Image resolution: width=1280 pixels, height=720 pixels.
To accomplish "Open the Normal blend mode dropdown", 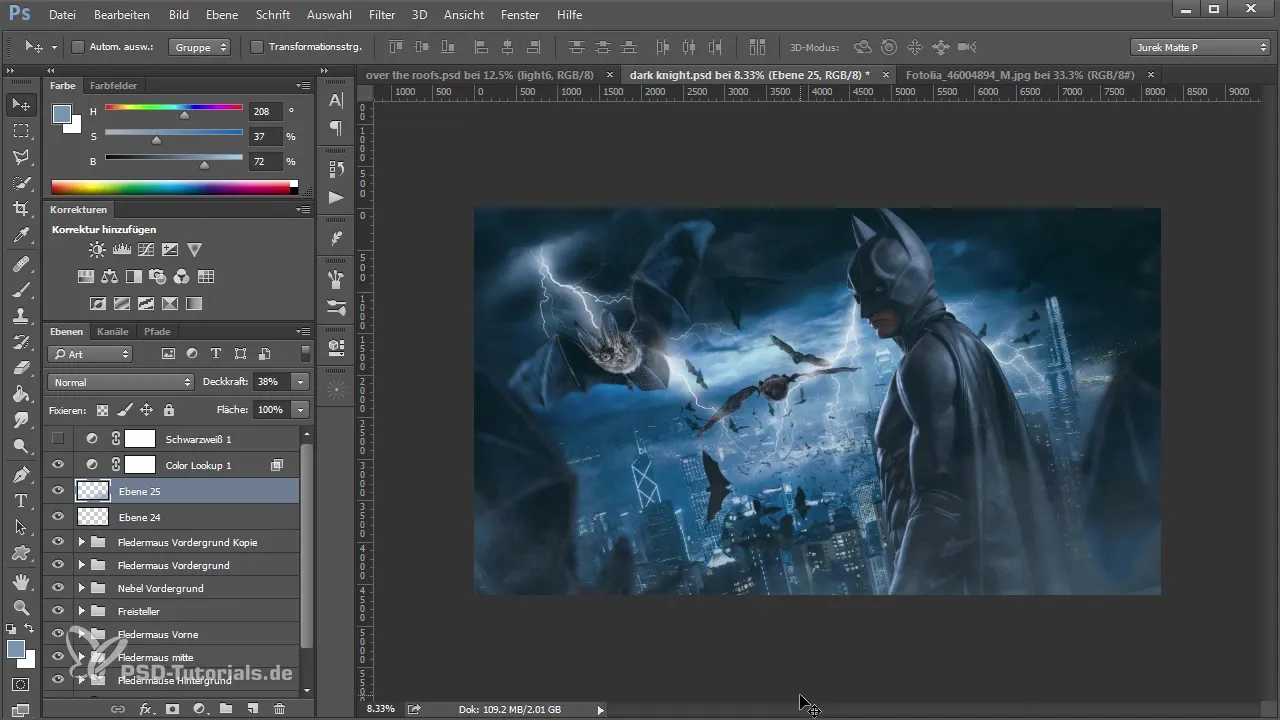I will [120, 382].
